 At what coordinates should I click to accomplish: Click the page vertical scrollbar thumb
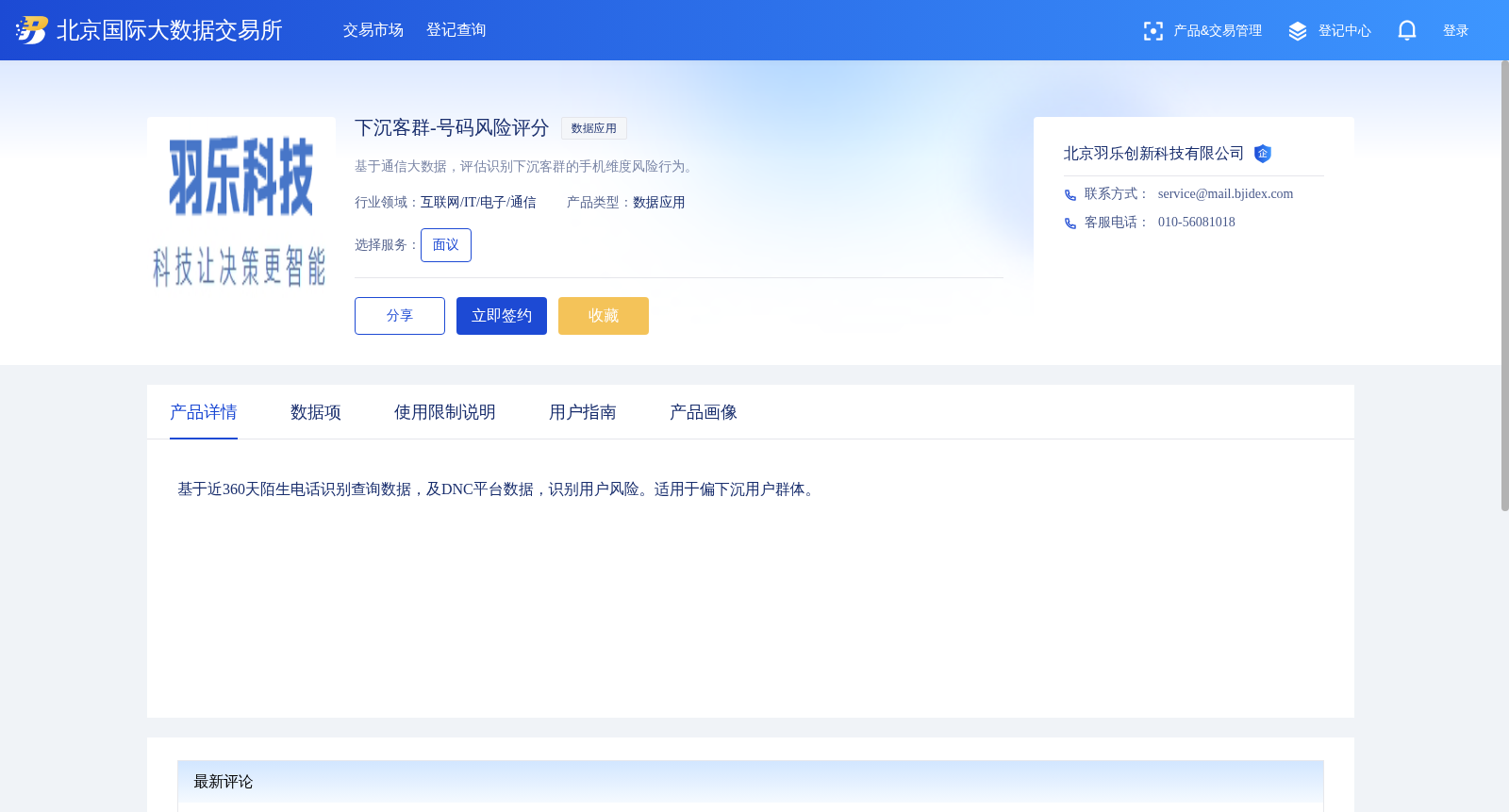point(1505,286)
